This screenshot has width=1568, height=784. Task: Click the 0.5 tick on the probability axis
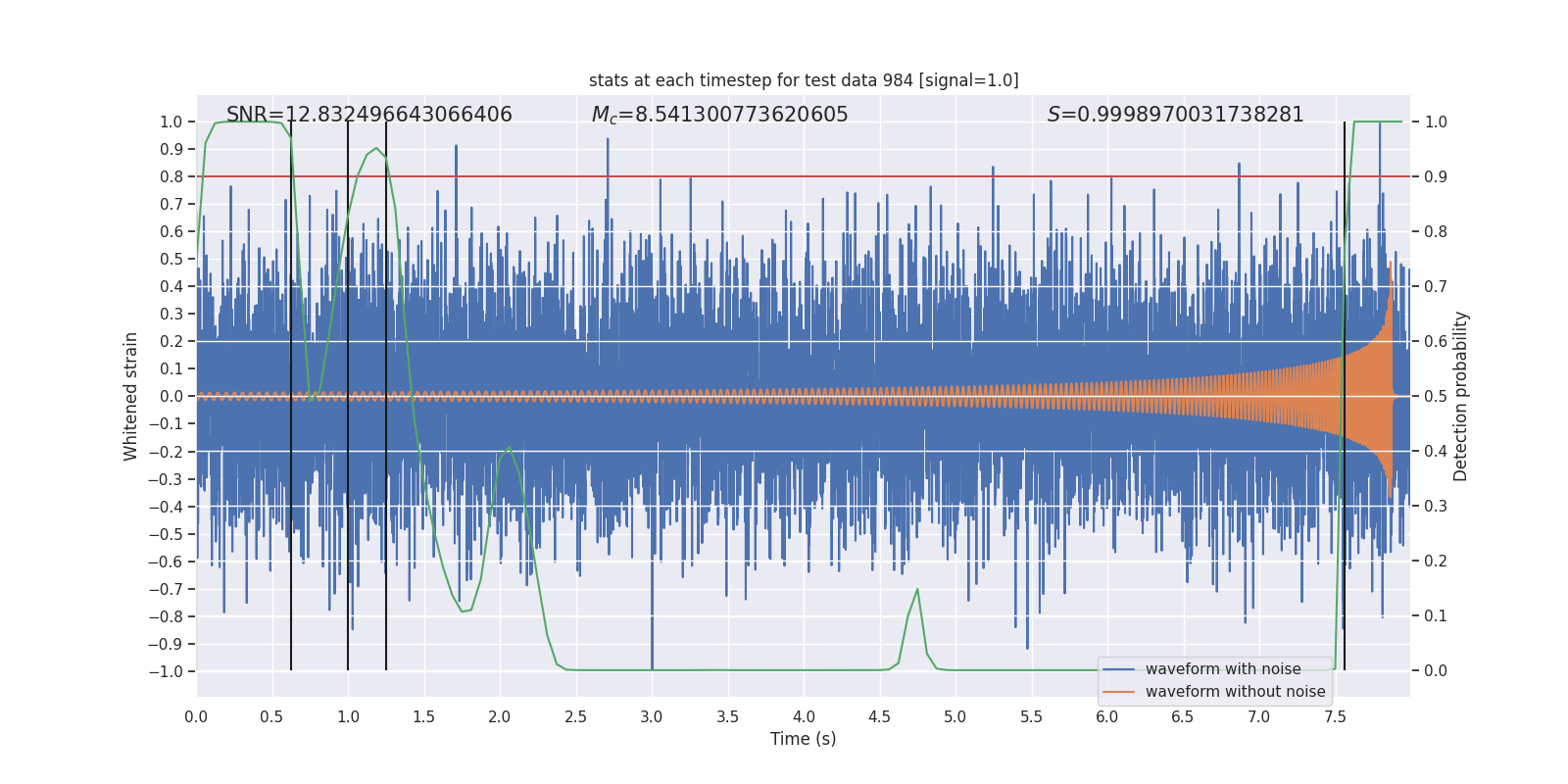1436,397
